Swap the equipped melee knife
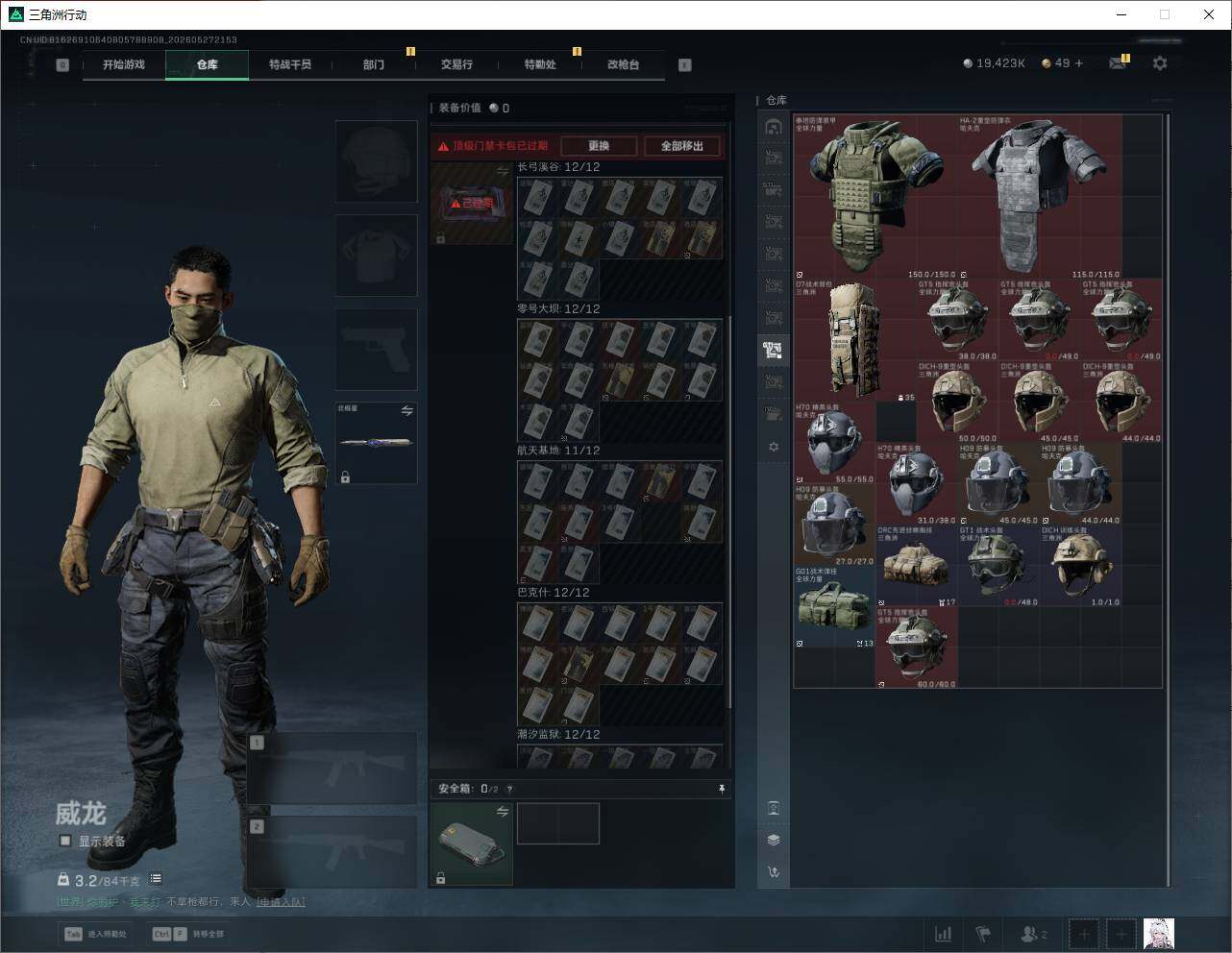 pyautogui.click(x=407, y=410)
